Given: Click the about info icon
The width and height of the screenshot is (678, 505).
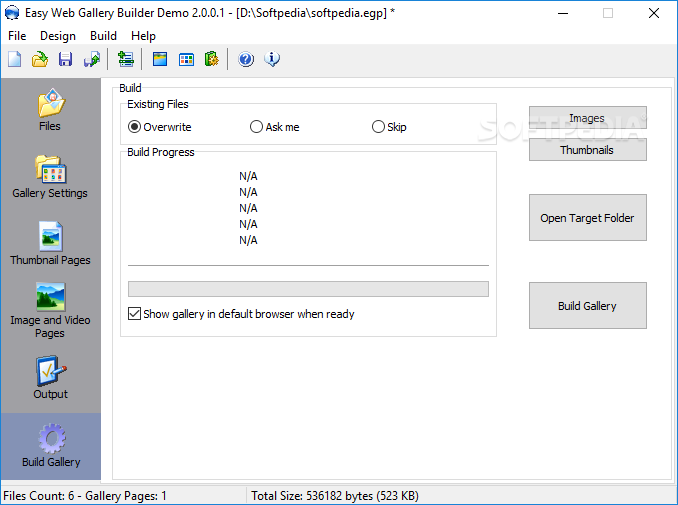Looking at the screenshot, I should pos(272,59).
